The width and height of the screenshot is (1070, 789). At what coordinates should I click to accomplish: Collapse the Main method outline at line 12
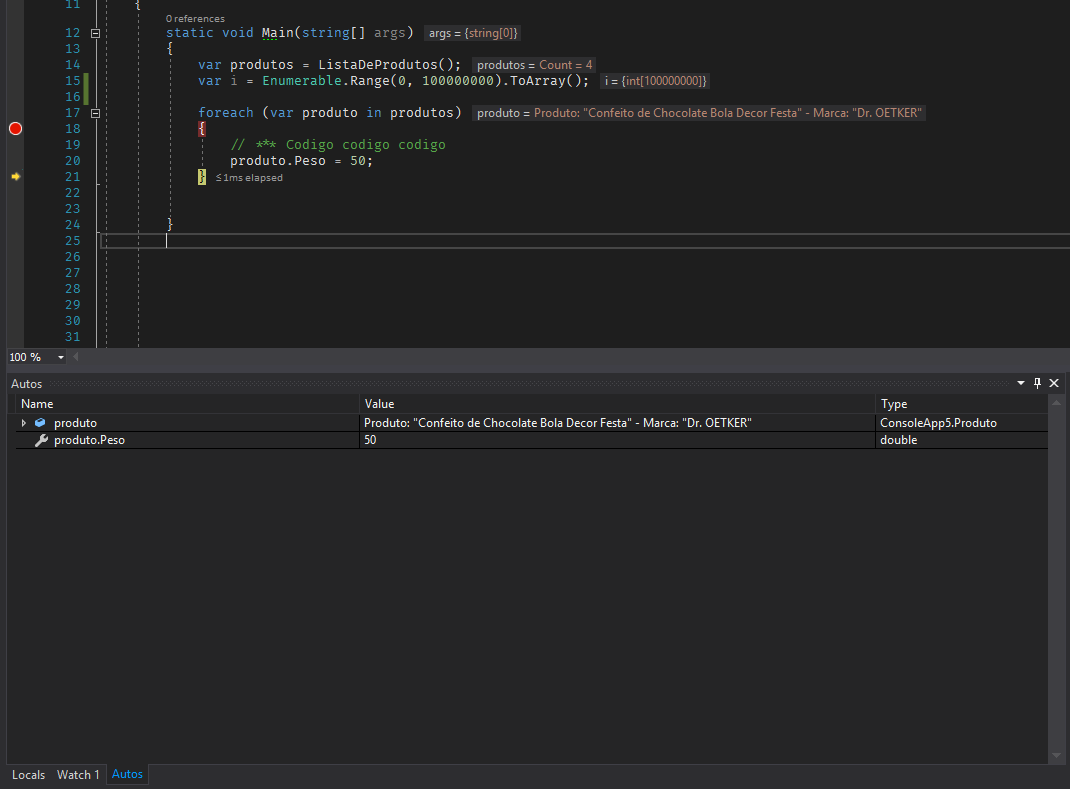(96, 33)
